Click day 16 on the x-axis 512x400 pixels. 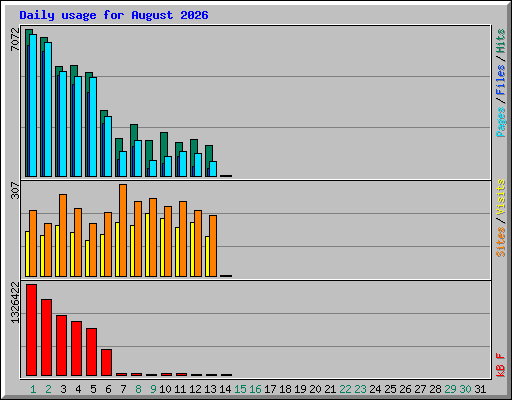click(x=255, y=389)
